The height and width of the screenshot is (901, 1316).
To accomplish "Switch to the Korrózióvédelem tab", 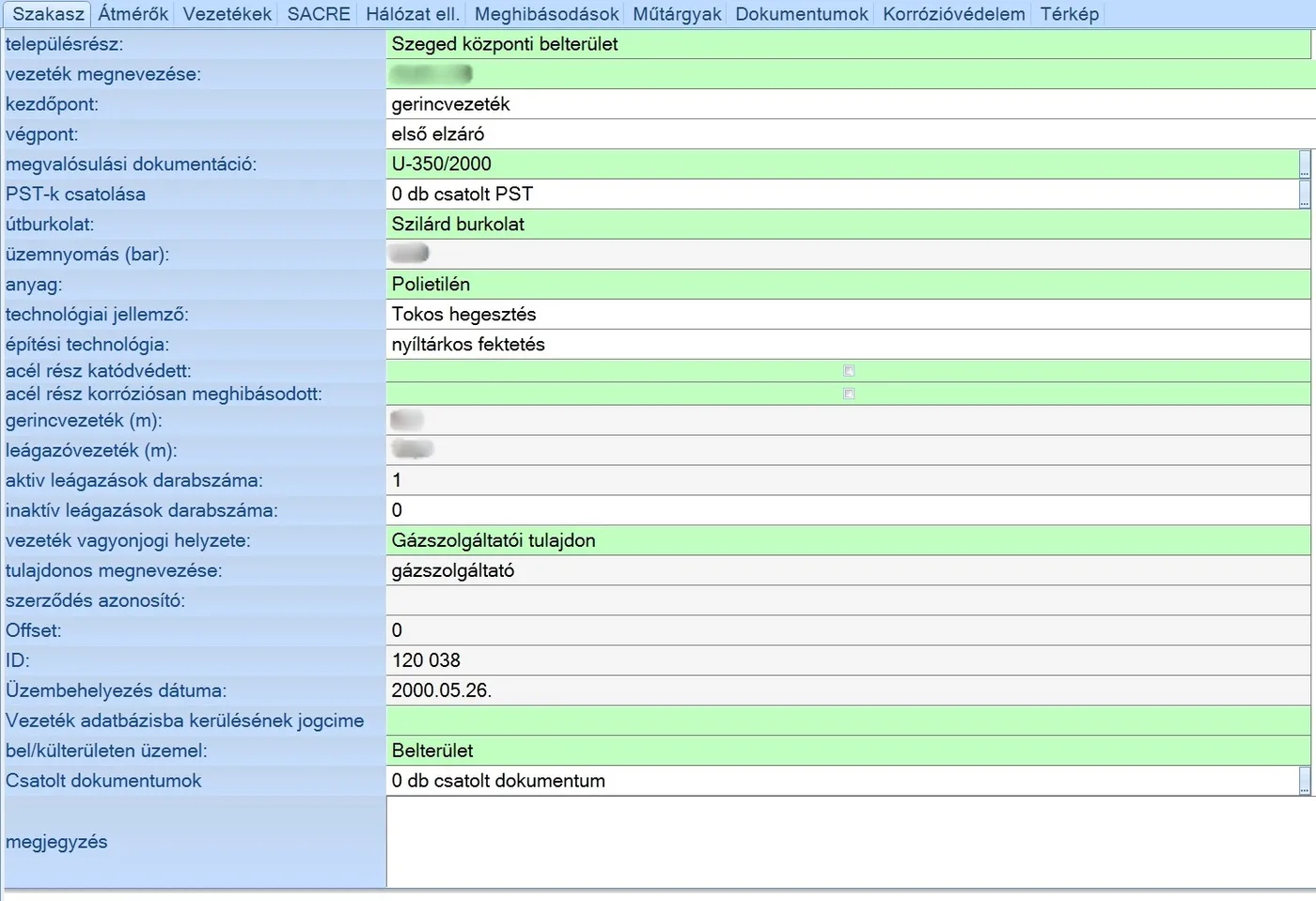I will click(953, 14).
